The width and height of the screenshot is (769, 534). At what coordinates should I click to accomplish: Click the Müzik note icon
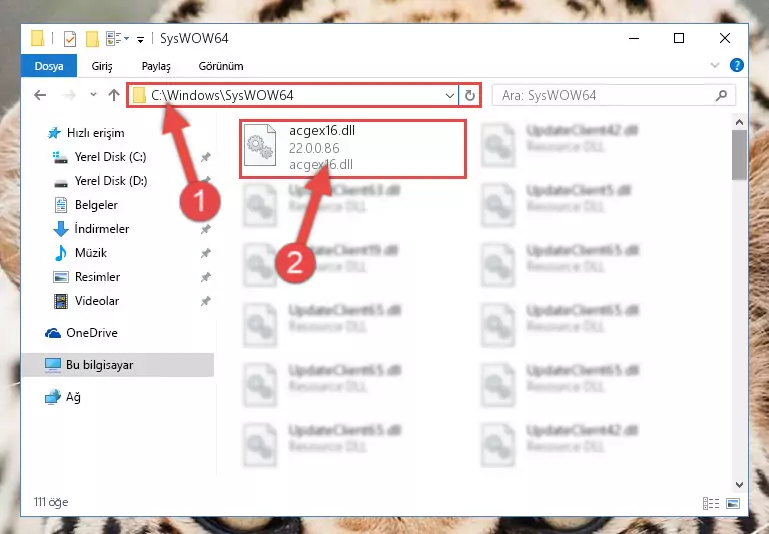tap(61, 253)
